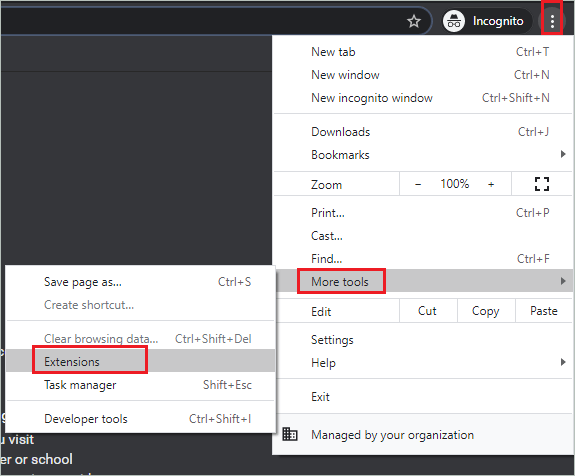Expand the Bookmarks submenu
Screen dimensions: 575x476
[x=423, y=155]
